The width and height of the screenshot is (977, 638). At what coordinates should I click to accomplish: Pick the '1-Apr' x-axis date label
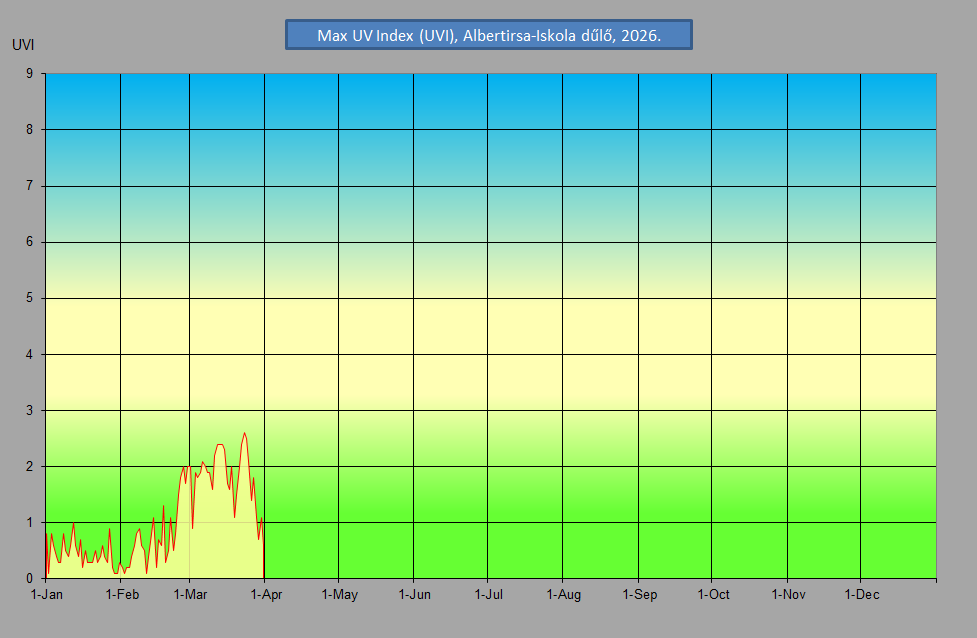click(x=266, y=595)
